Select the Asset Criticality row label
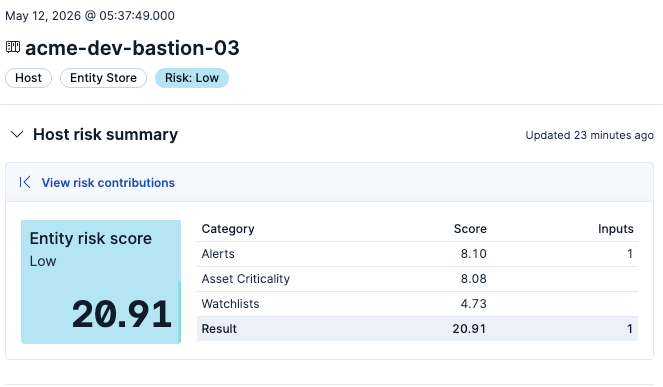The width and height of the screenshot is (663, 387). tap(246, 279)
